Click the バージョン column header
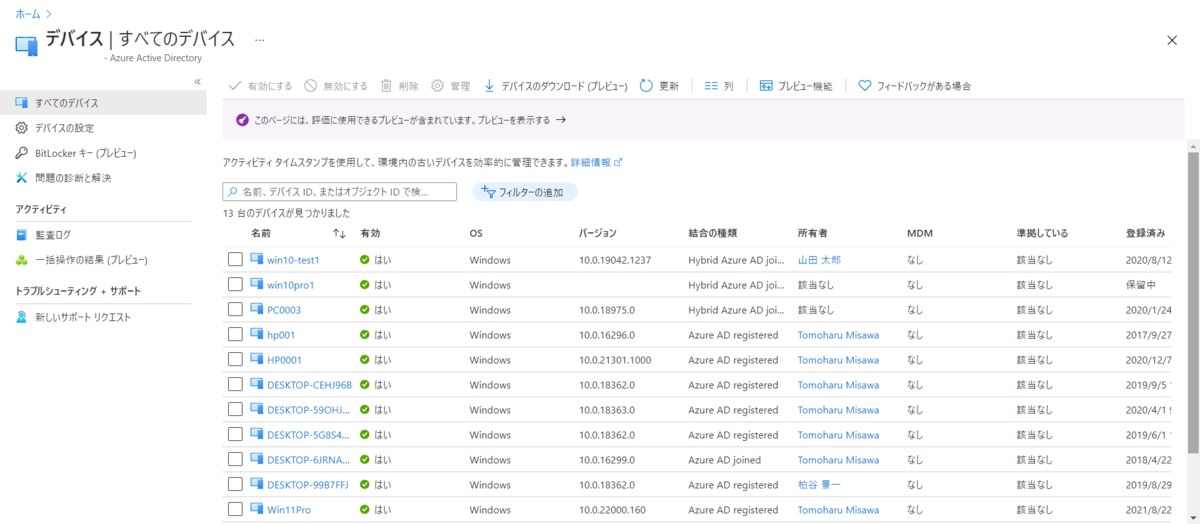This screenshot has height=524, width=1200. click(598, 233)
